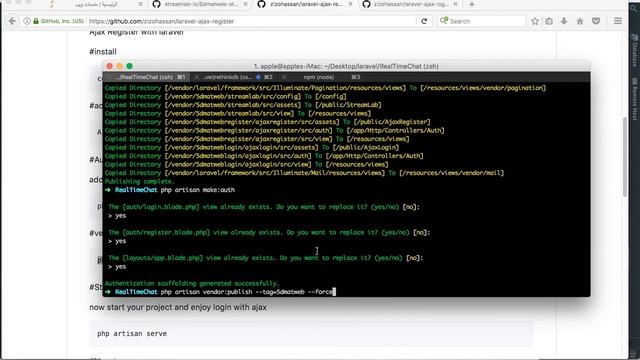Screen dimensions: 640x360
Task: Close the terminal window with red button
Action: coord(109,66)
